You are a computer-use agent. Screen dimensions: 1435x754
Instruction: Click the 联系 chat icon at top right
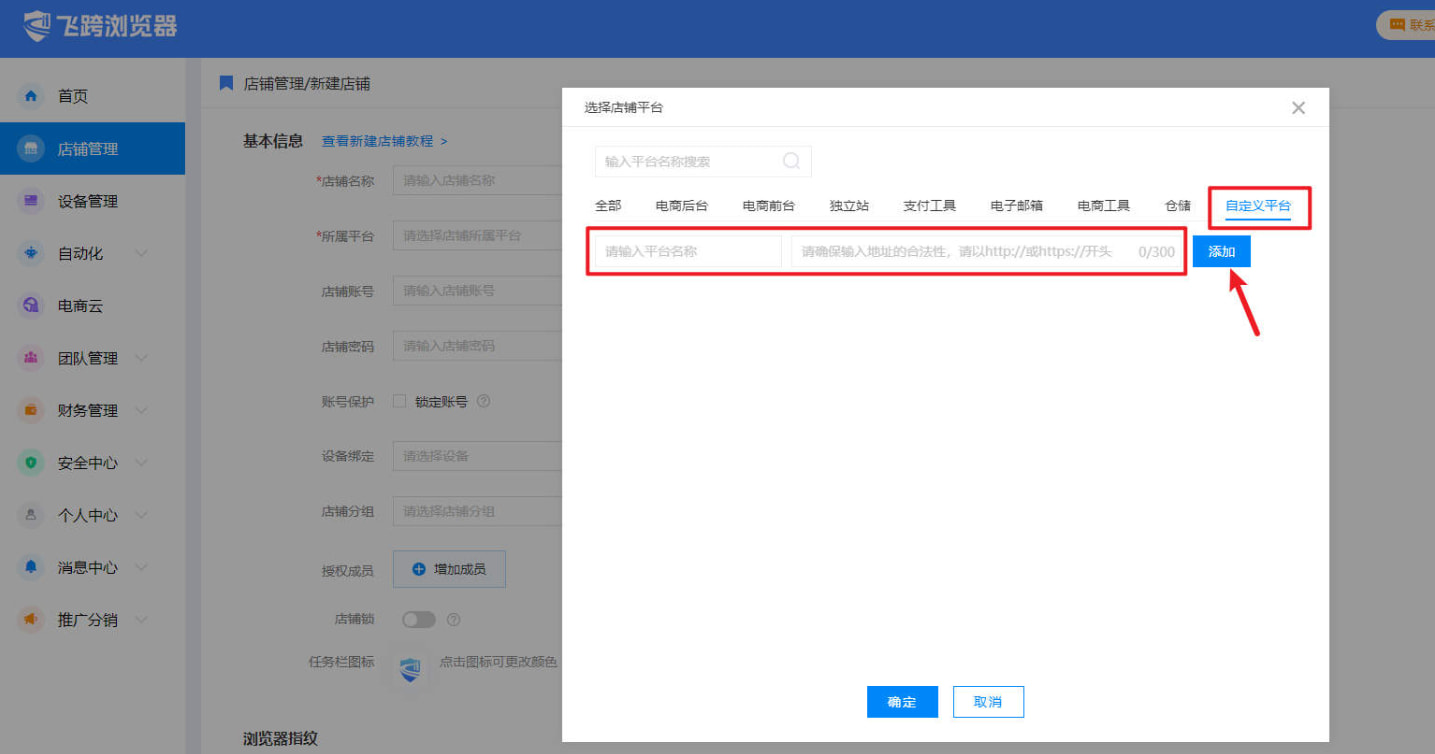[x=1397, y=25]
